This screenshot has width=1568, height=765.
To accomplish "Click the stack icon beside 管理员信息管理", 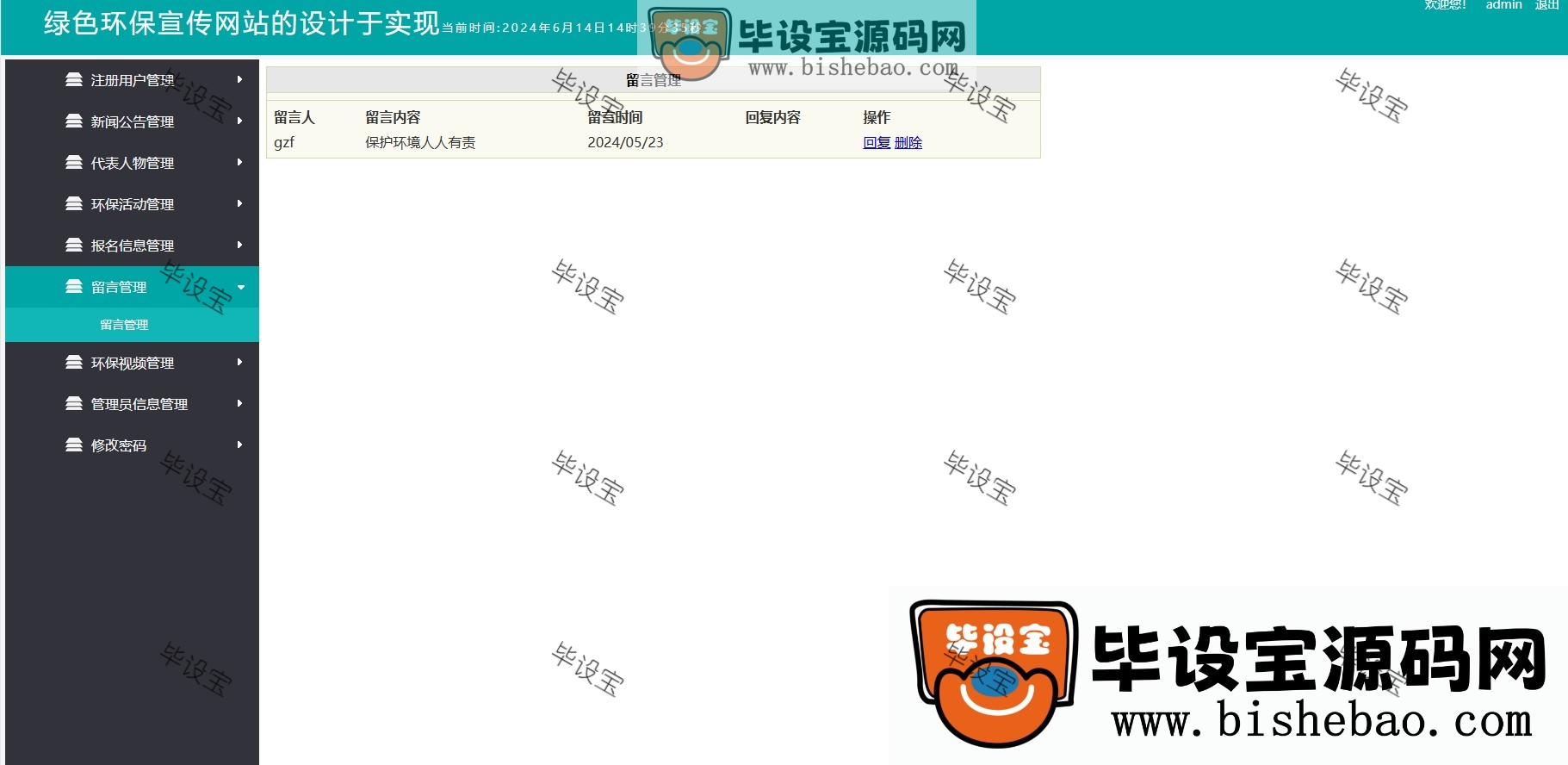I will point(74,403).
